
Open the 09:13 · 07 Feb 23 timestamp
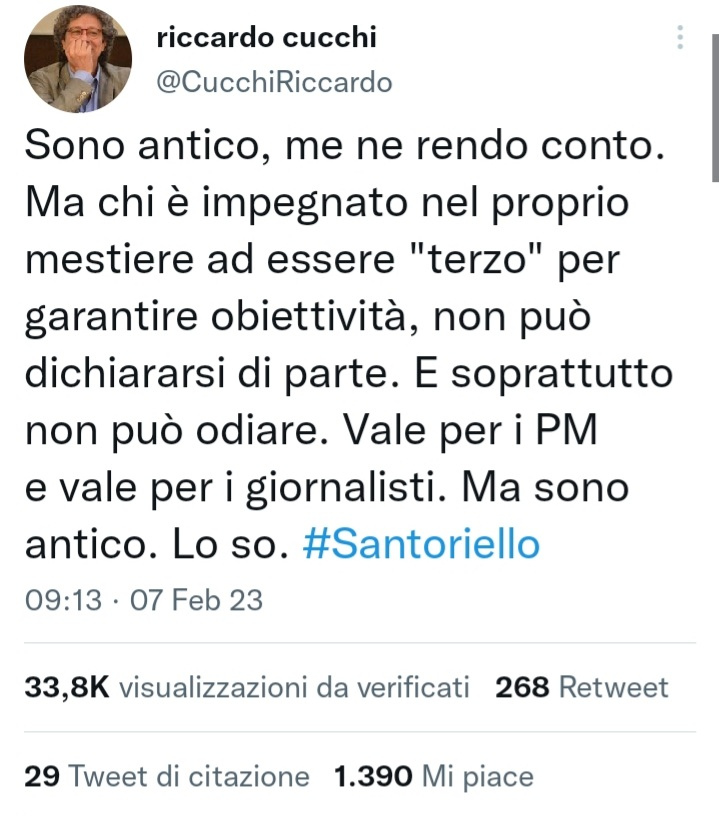(144, 599)
